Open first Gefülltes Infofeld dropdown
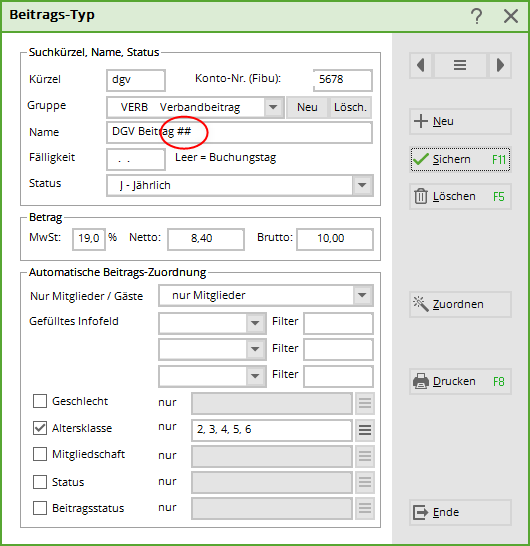The width and height of the screenshot is (530, 546). (255, 323)
